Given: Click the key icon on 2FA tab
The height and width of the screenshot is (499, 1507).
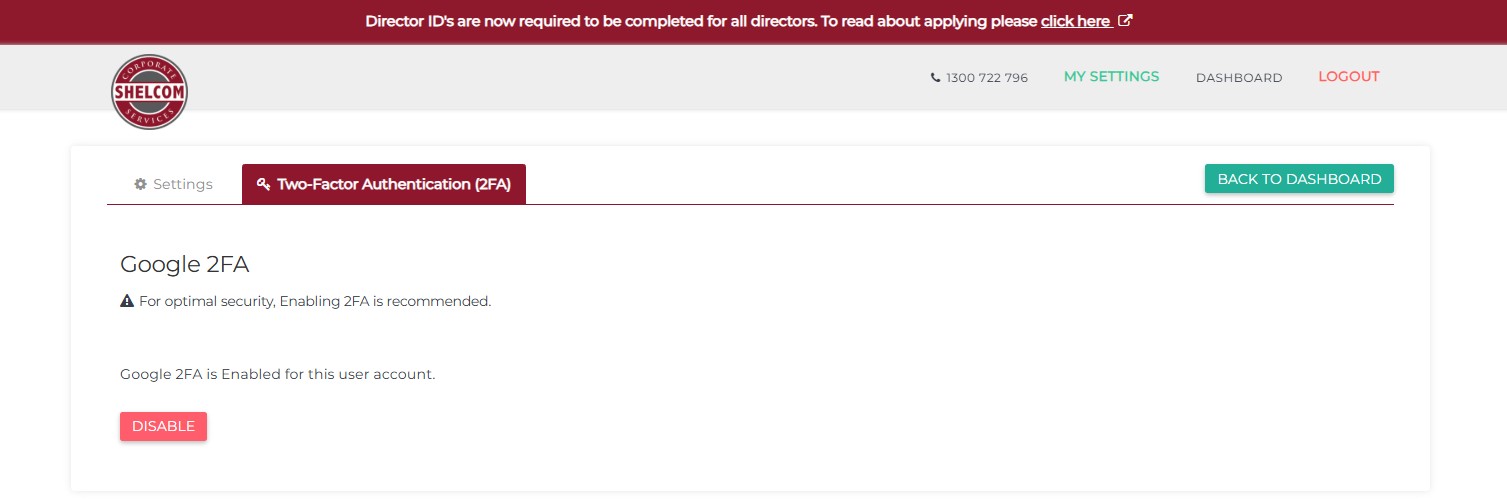Looking at the screenshot, I should (264, 184).
